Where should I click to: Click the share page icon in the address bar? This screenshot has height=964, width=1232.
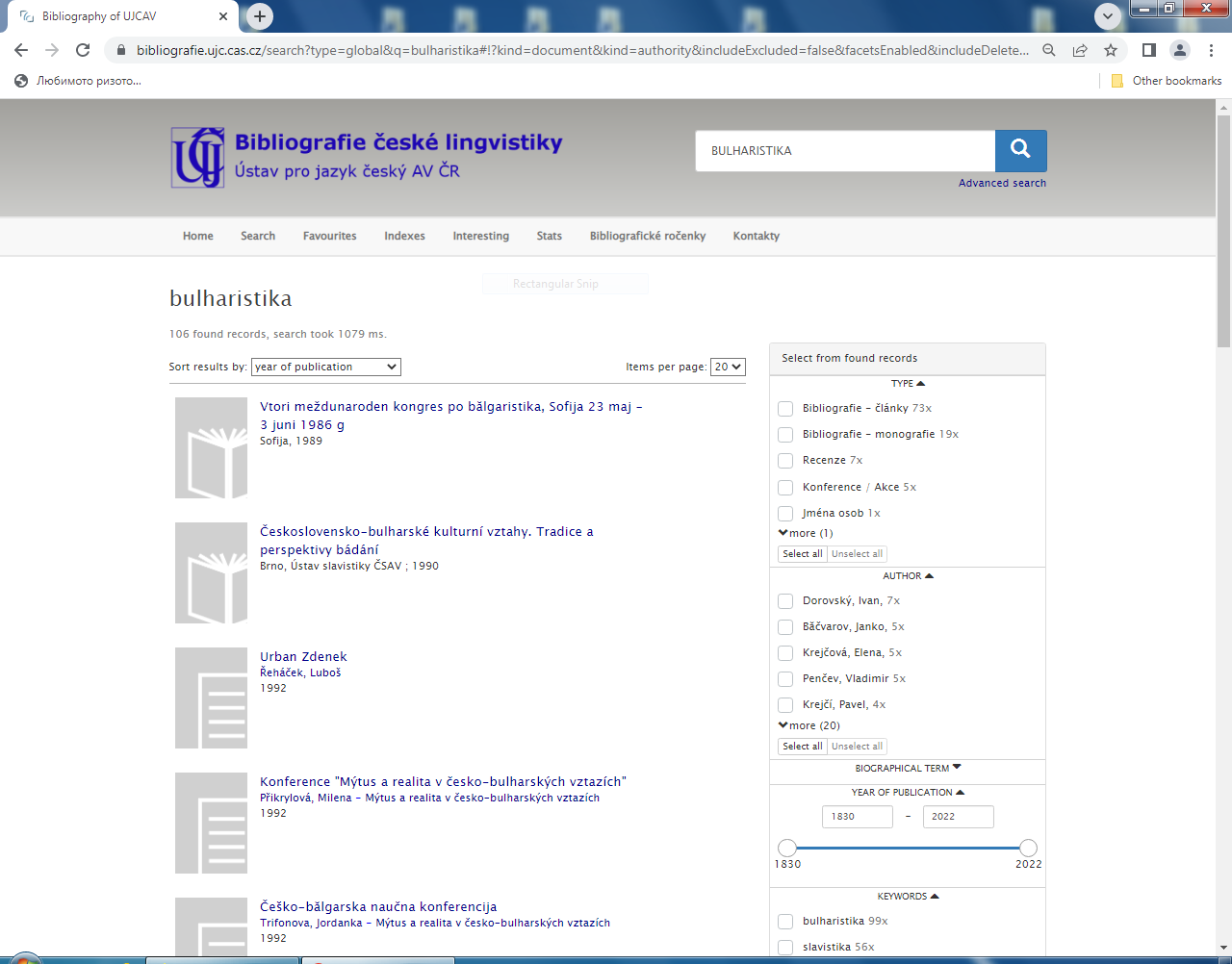(x=1080, y=50)
